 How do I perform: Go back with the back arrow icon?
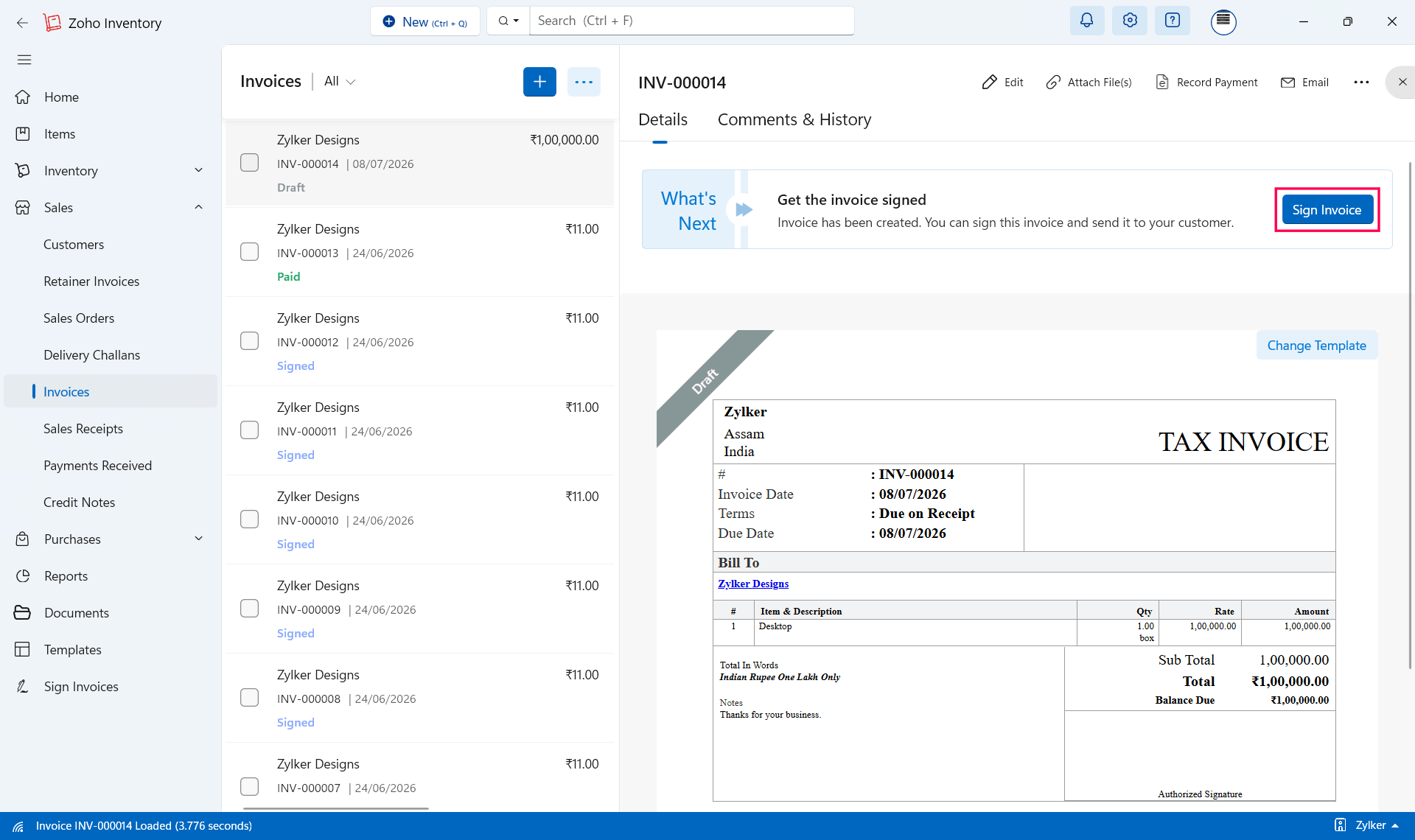click(22, 23)
